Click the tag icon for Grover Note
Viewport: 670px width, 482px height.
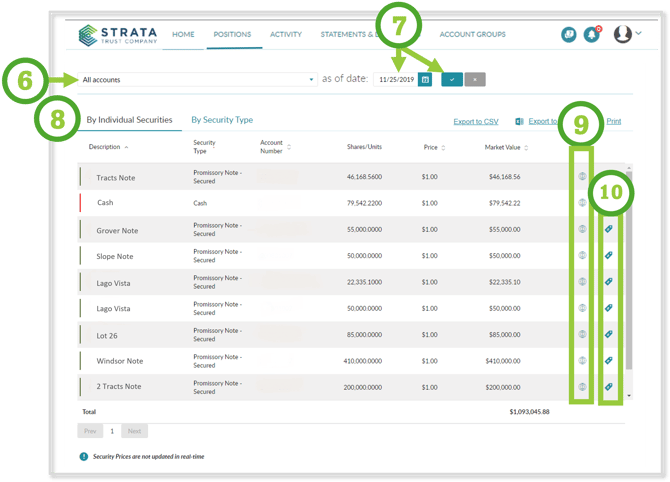[x=608, y=228]
